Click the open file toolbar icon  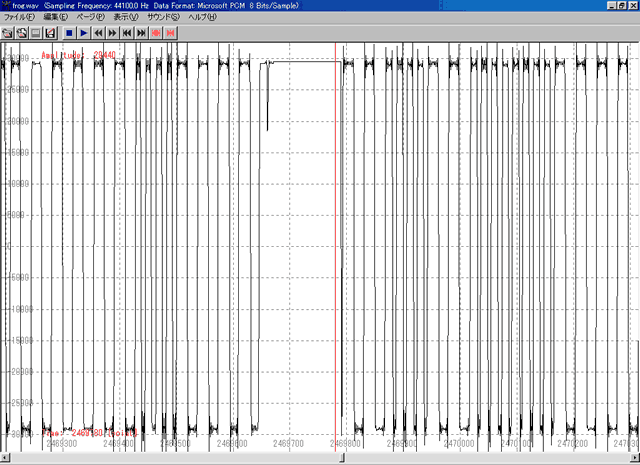coord(7,33)
